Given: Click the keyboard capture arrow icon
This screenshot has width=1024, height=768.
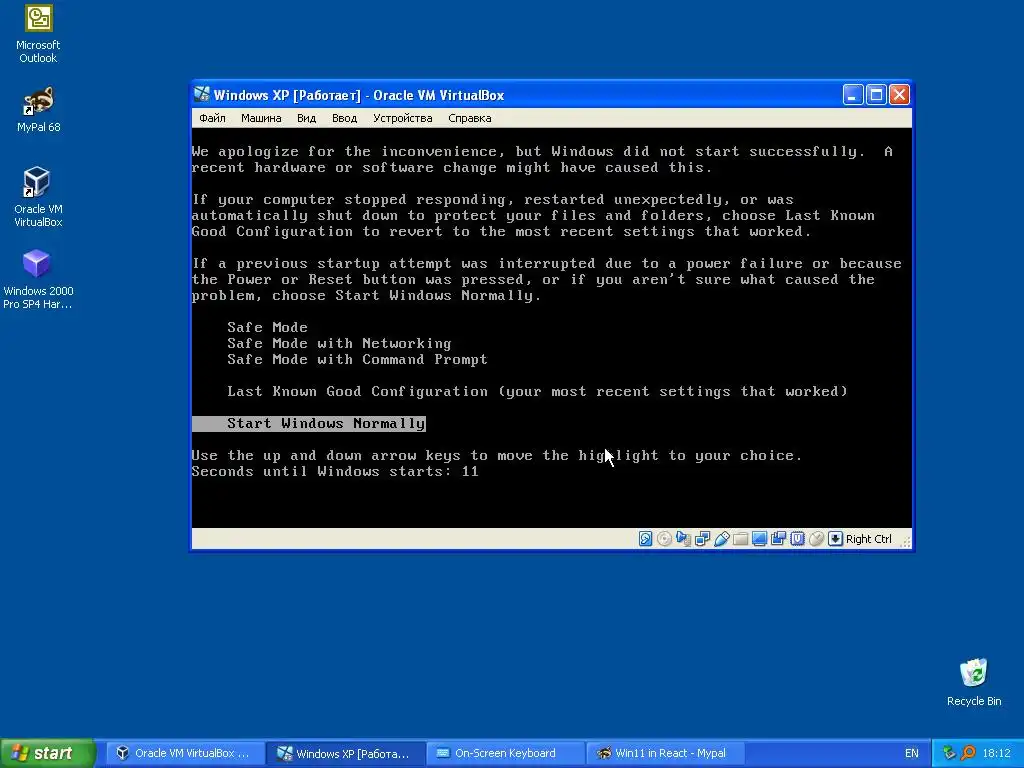Looking at the screenshot, I should point(835,539).
